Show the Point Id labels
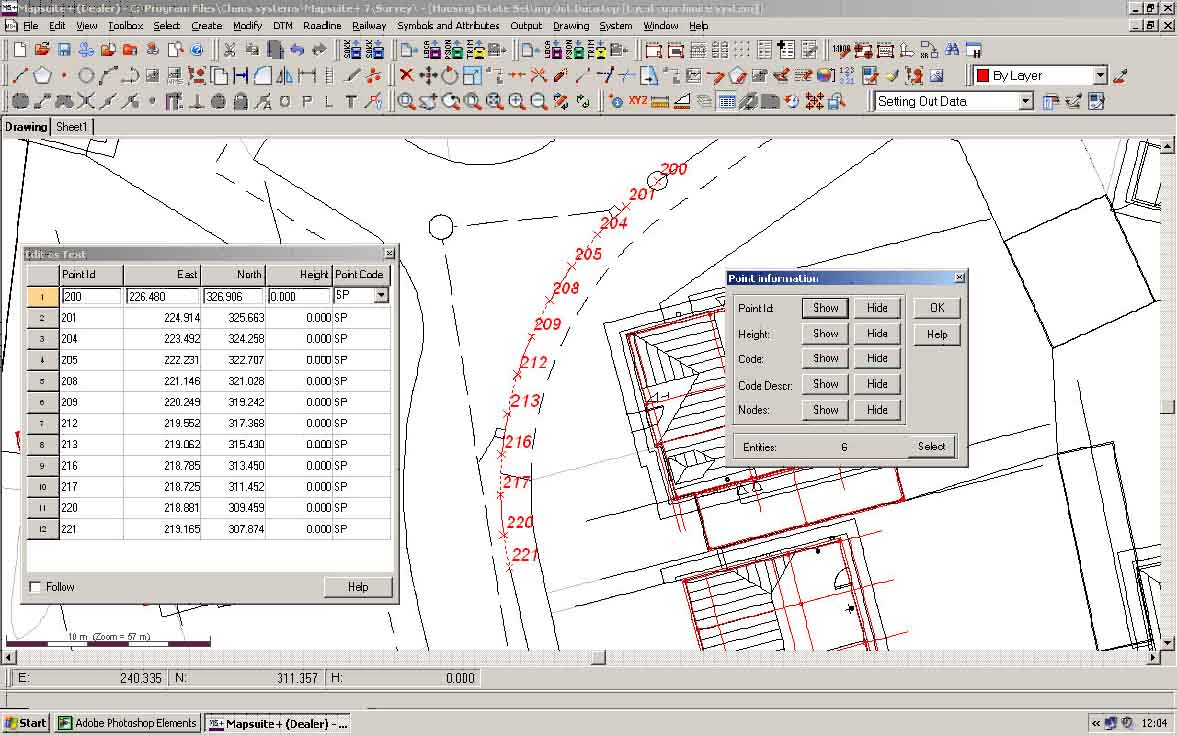This screenshot has height=735, width=1177. 824,308
